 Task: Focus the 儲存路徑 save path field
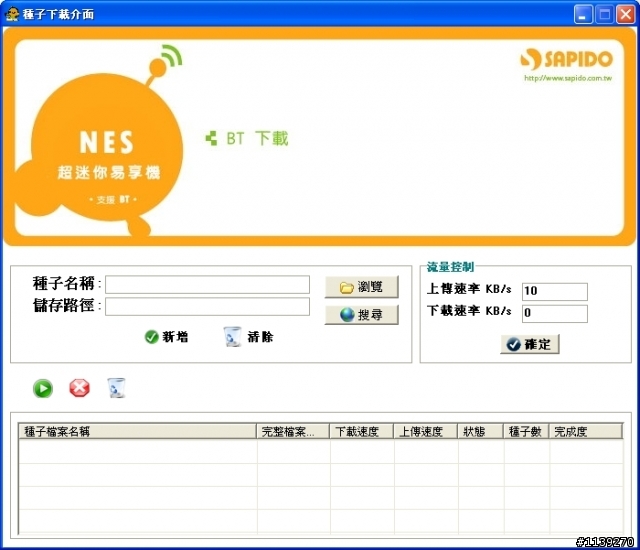click(207, 306)
